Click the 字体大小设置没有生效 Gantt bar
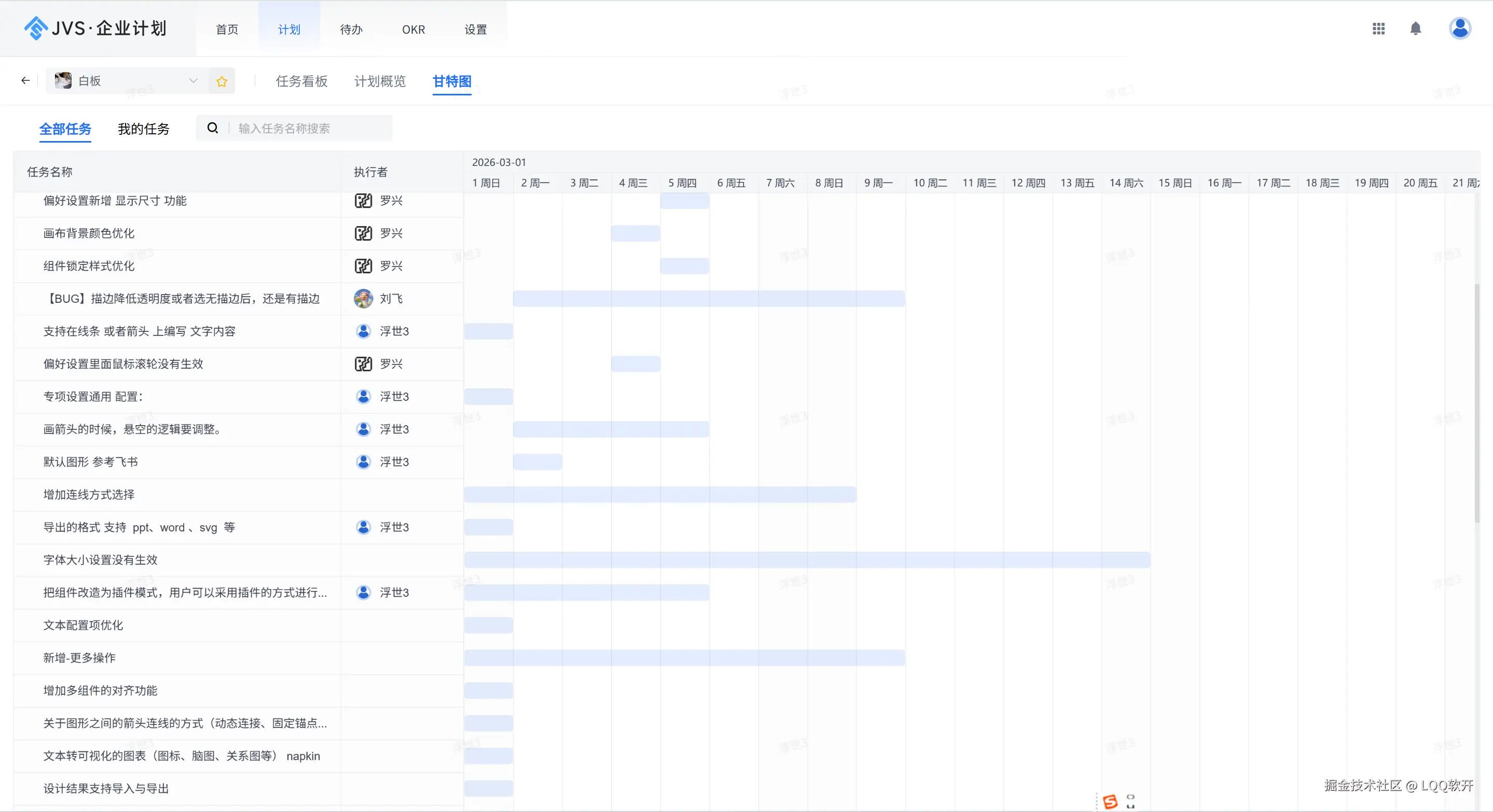This screenshot has height=812, width=1493. click(807, 560)
